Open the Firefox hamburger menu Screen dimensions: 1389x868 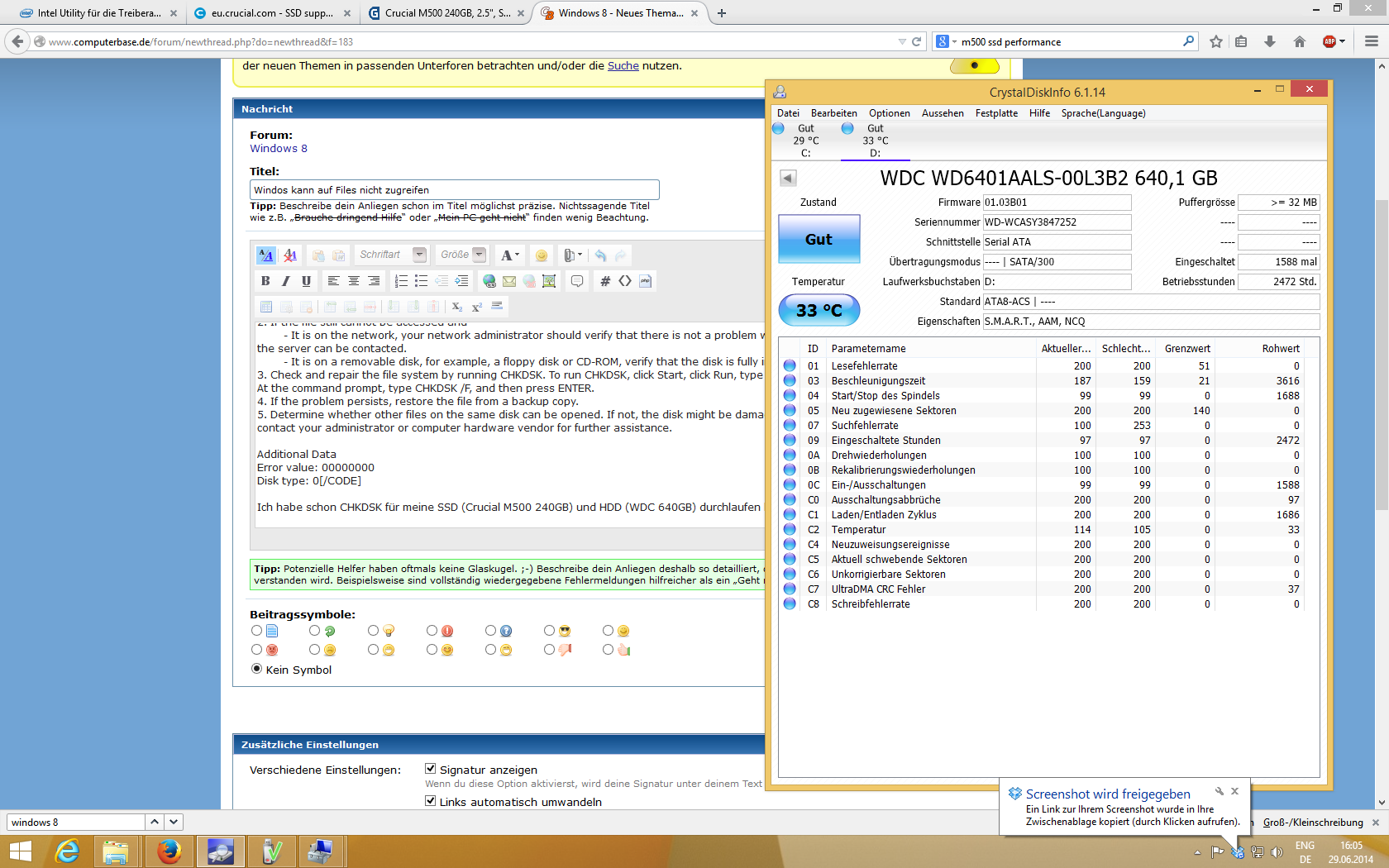(1372, 41)
